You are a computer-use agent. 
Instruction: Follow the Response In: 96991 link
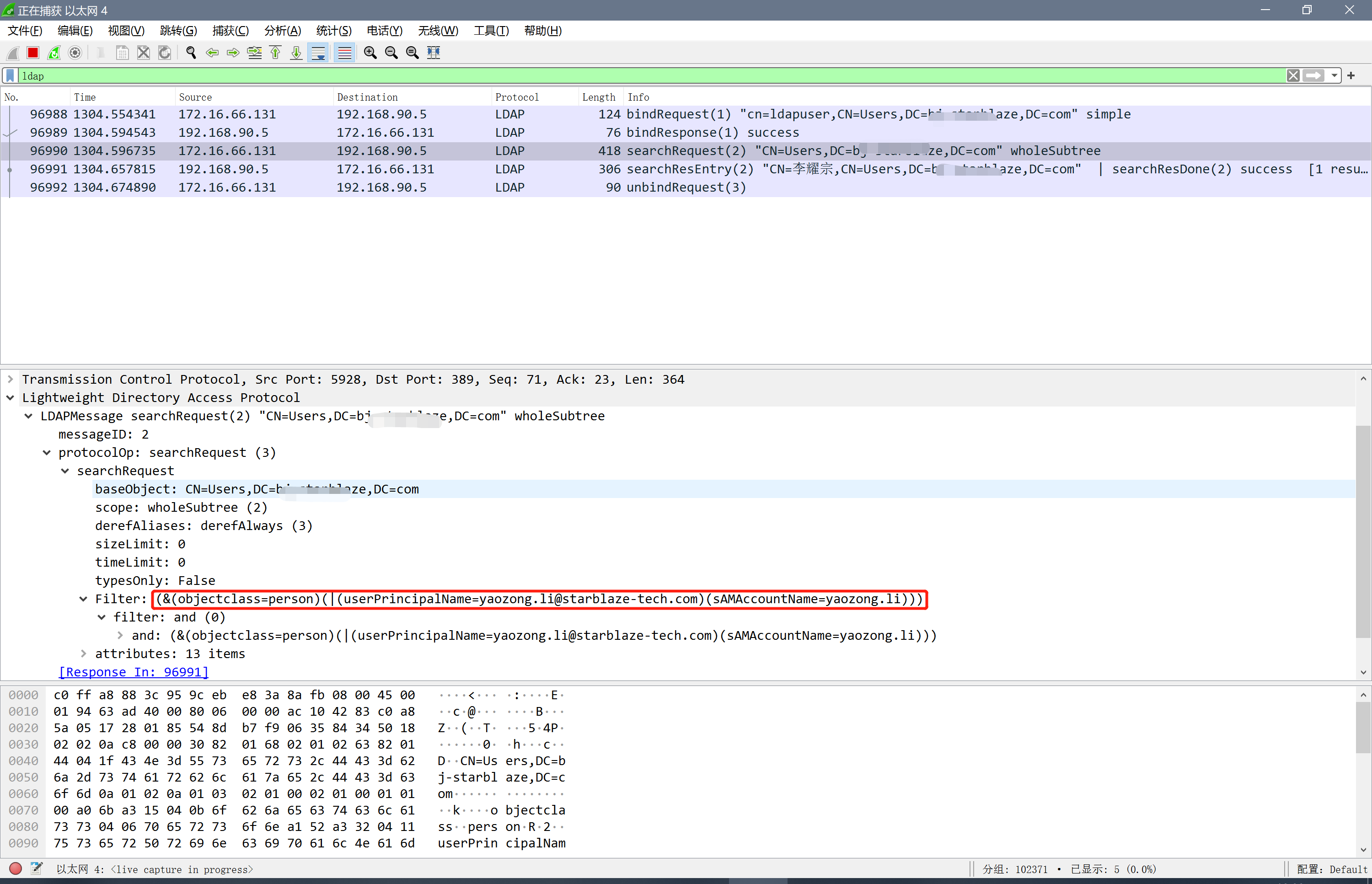point(134,672)
